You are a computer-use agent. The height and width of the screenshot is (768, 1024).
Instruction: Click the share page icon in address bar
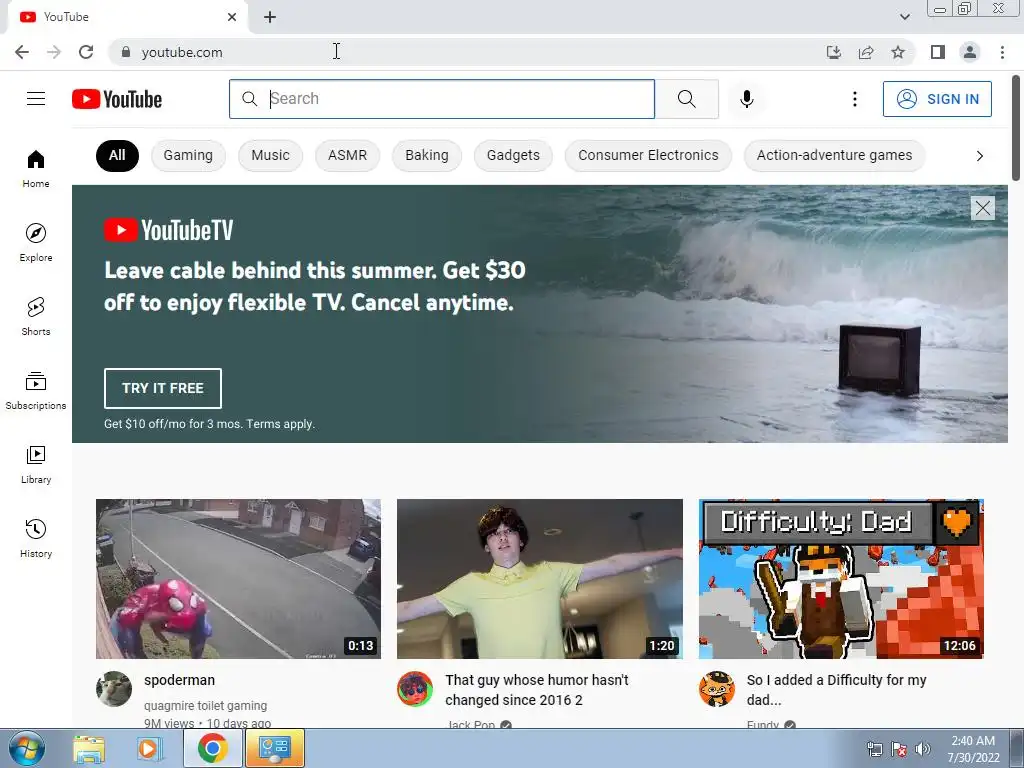coord(866,52)
